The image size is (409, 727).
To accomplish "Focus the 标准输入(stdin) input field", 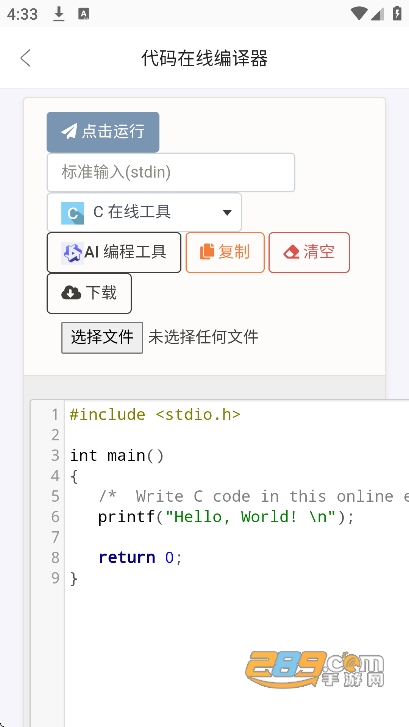I will (x=171, y=172).
